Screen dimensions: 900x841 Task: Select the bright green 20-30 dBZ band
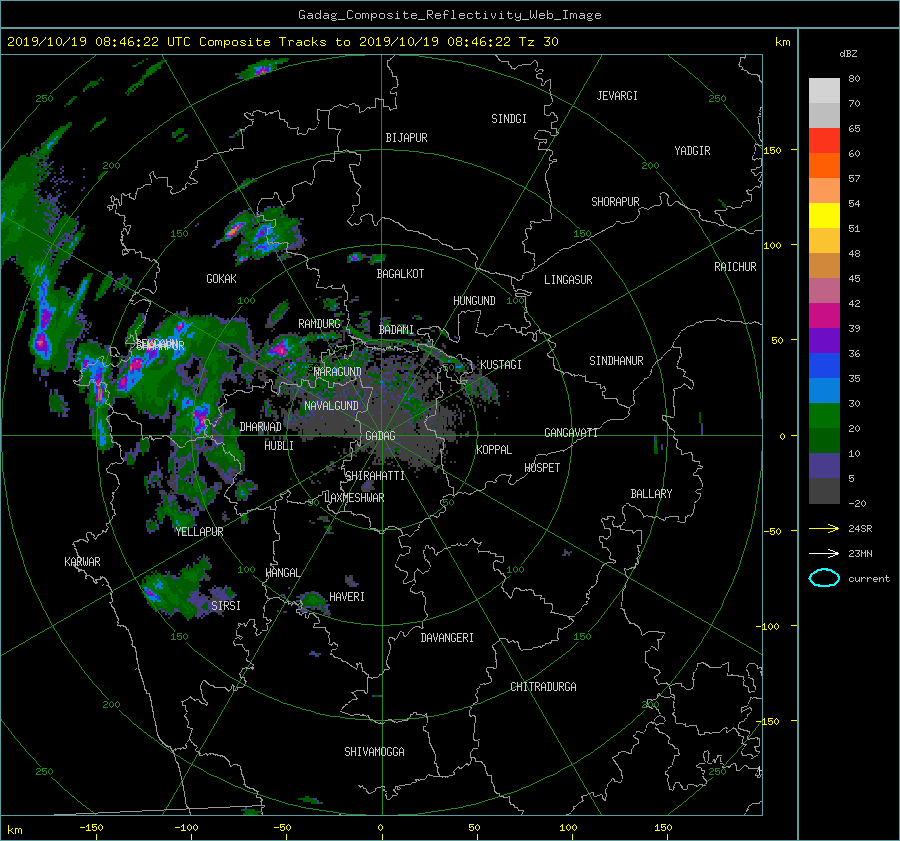(824, 416)
